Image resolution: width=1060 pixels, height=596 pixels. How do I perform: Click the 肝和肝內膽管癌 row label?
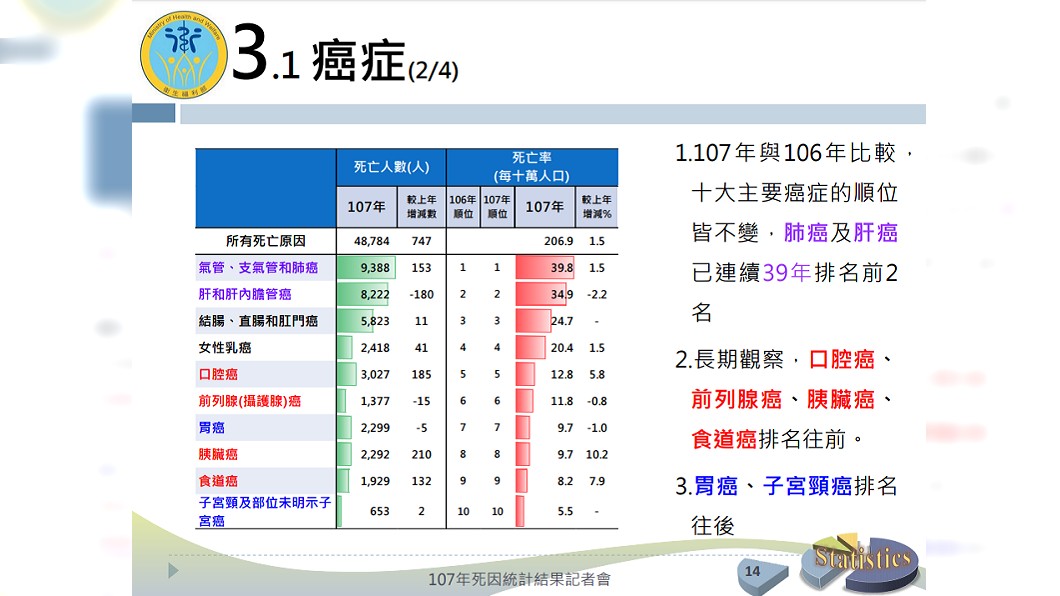click(245, 294)
